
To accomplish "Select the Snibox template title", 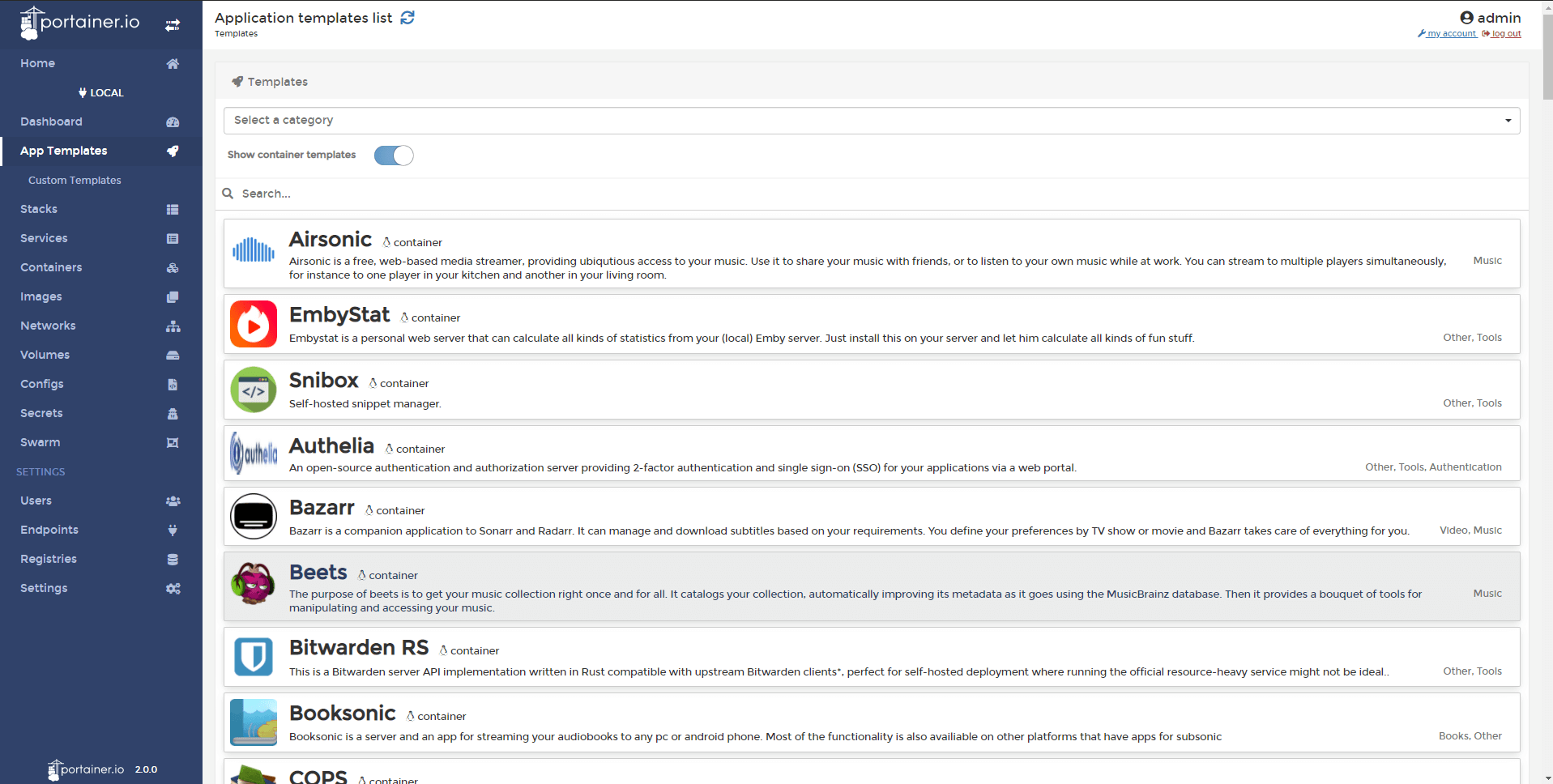I will pos(324,381).
